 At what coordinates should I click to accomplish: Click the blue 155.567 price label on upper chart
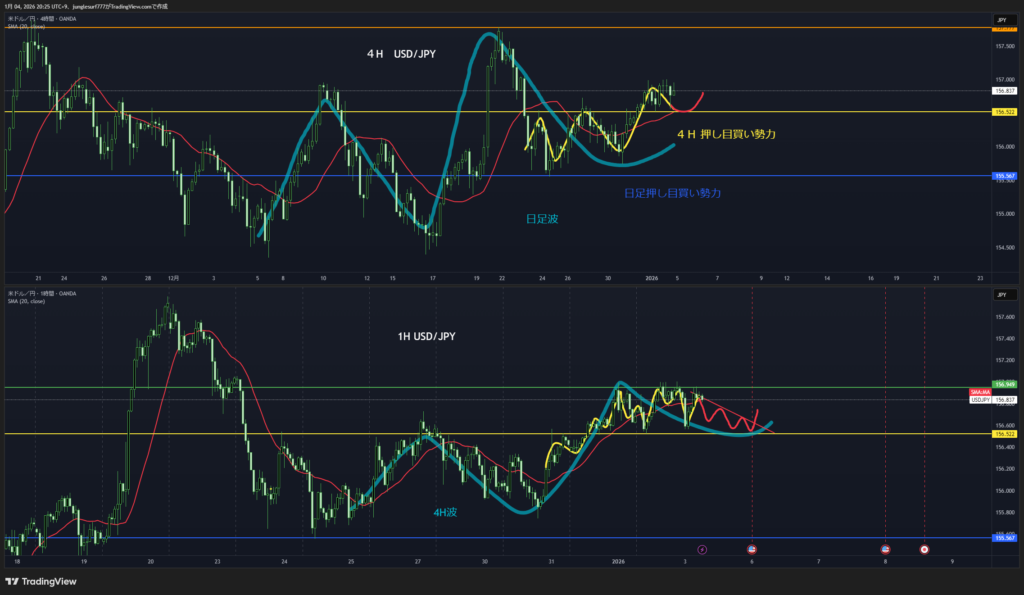pyautogui.click(x=1004, y=176)
